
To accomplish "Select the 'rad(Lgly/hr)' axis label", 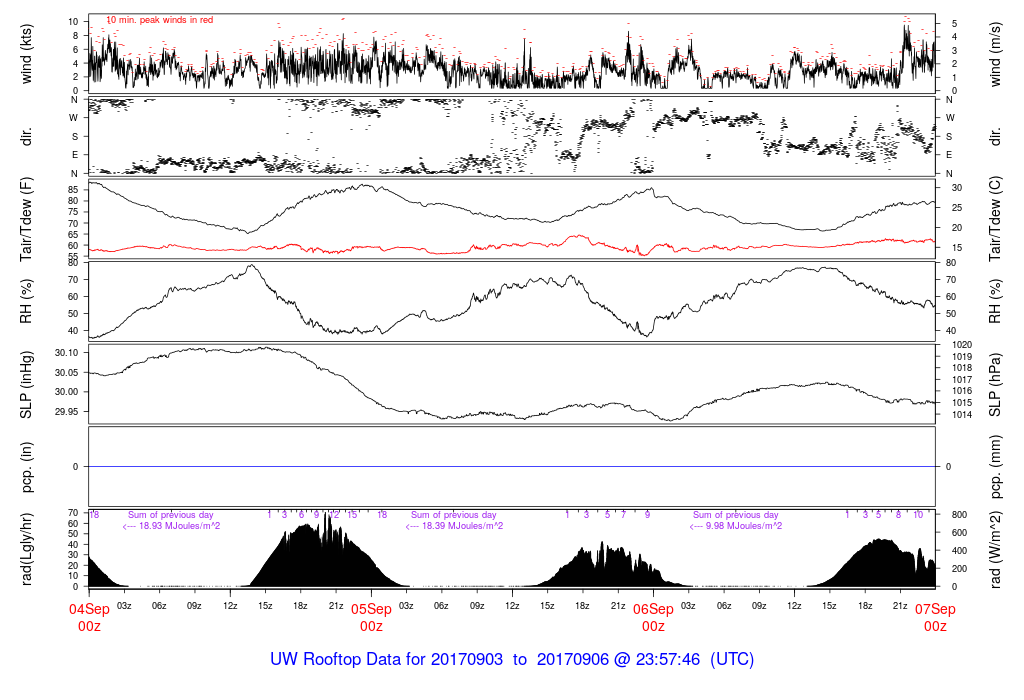I will click(26, 549).
